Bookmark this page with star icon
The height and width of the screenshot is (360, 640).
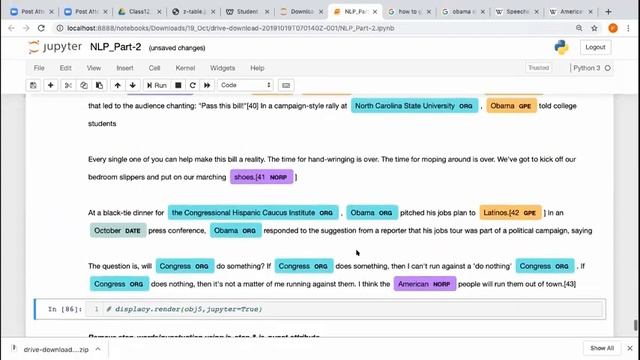[x=594, y=28]
